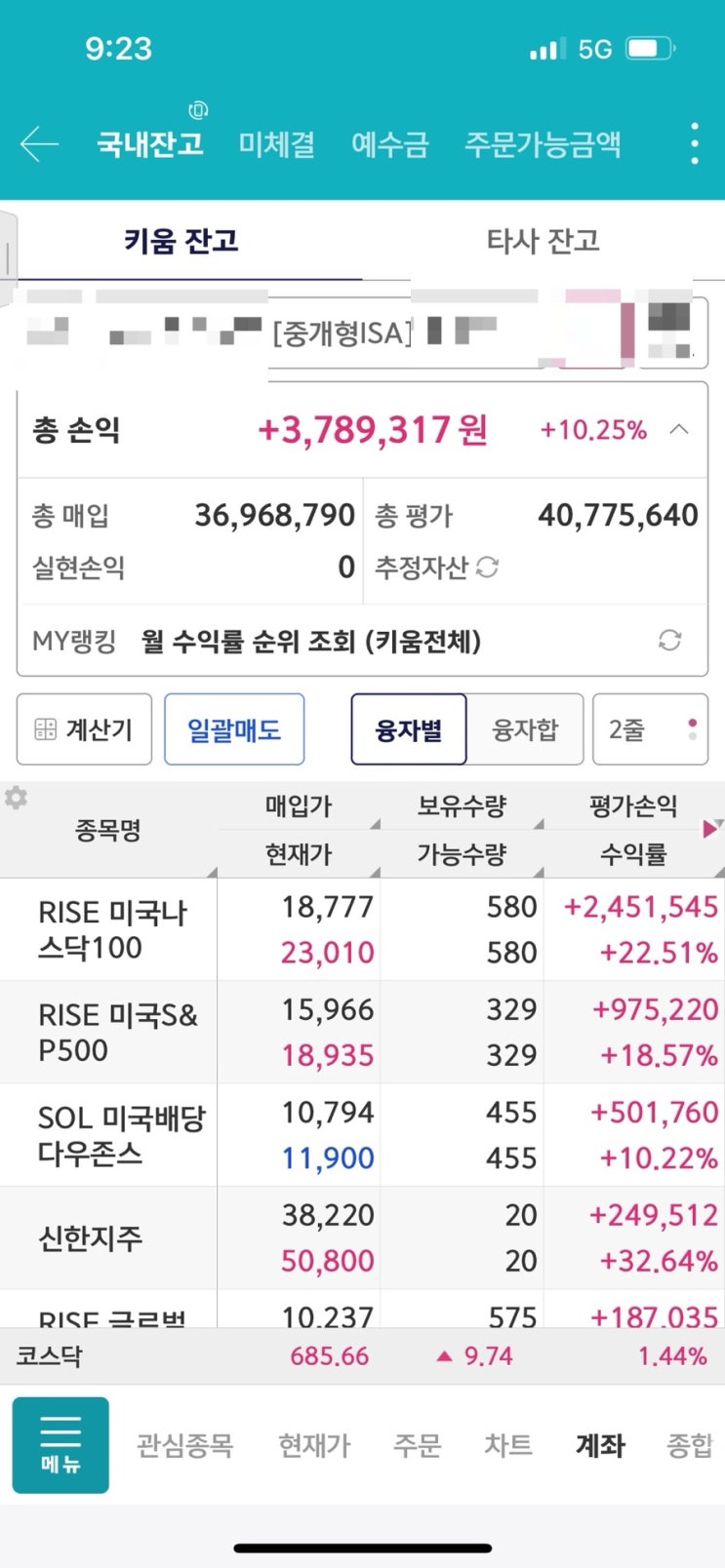Switch to the 융자합 toggle option
The height and width of the screenshot is (1568, 725).
525,729
